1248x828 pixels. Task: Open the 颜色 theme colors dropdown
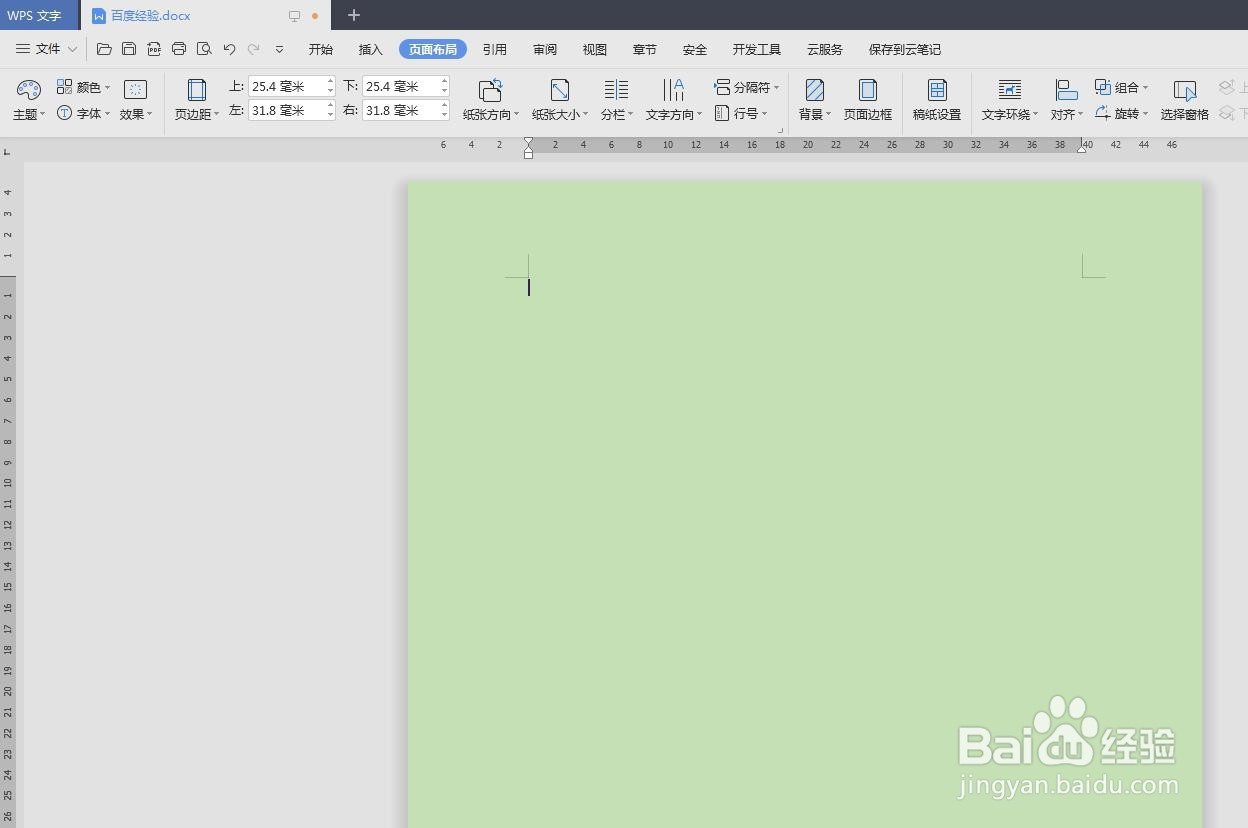pyautogui.click(x=84, y=87)
